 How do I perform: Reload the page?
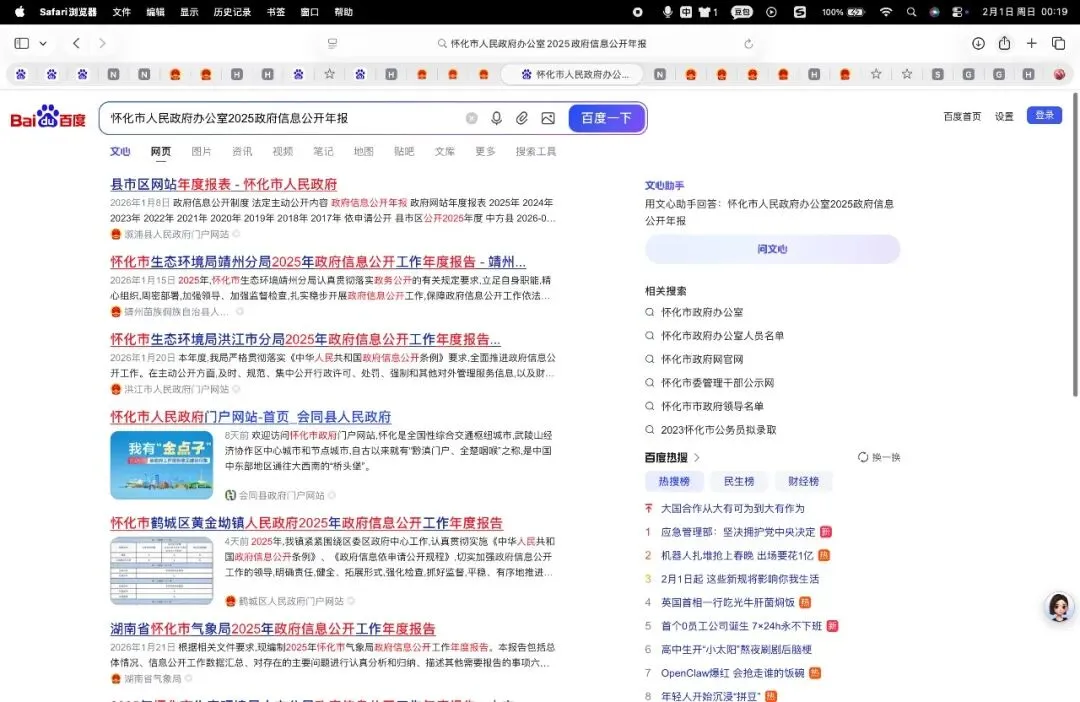pyautogui.click(x=748, y=43)
